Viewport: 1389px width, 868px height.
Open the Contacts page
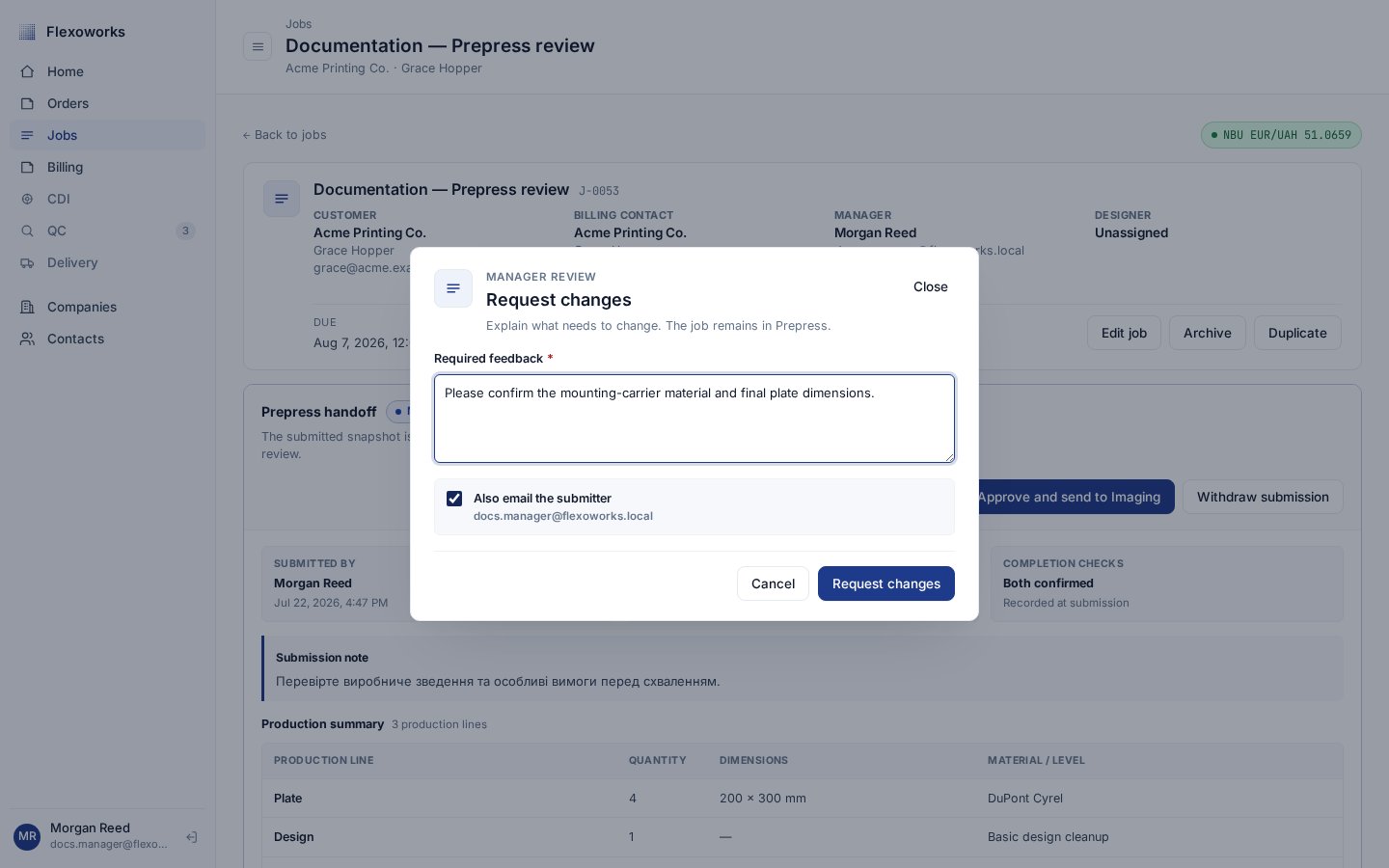[x=107, y=339]
